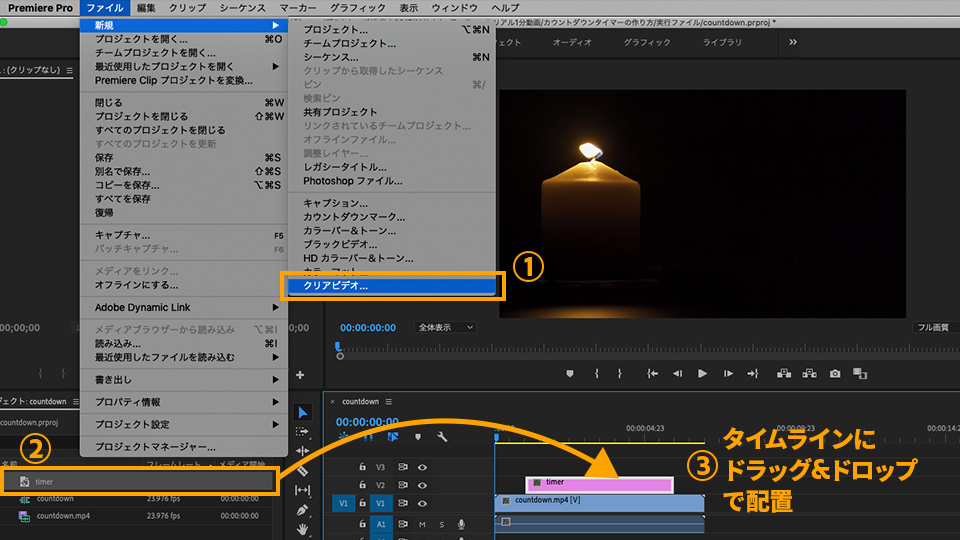Image resolution: width=960 pixels, height=540 pixels.
Task: Switch to ライブラリ workspace tab
Action: tap(722, 42)
